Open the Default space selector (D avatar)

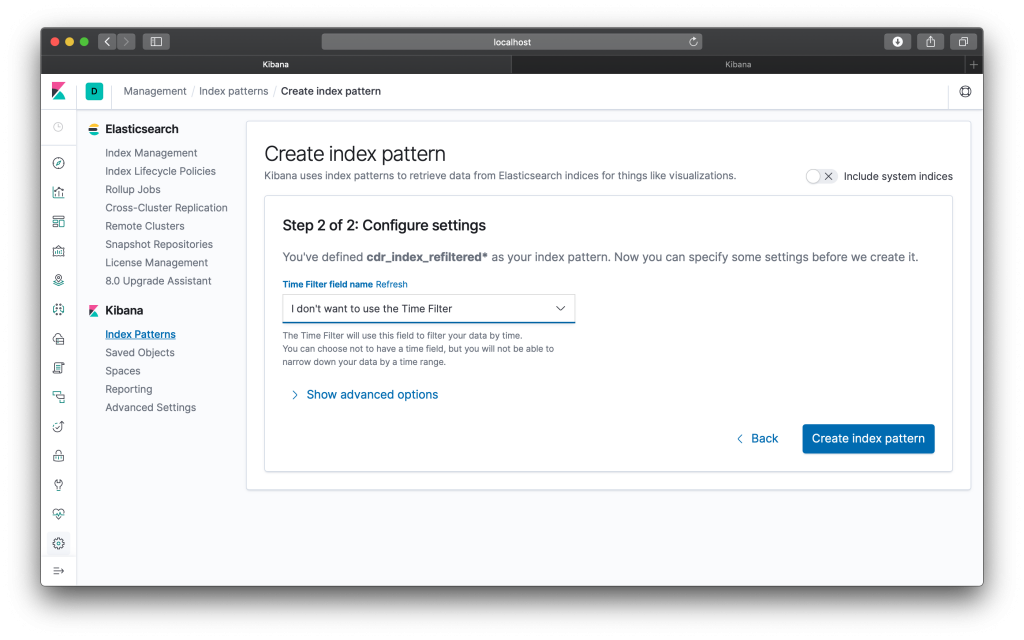(94, 91)
